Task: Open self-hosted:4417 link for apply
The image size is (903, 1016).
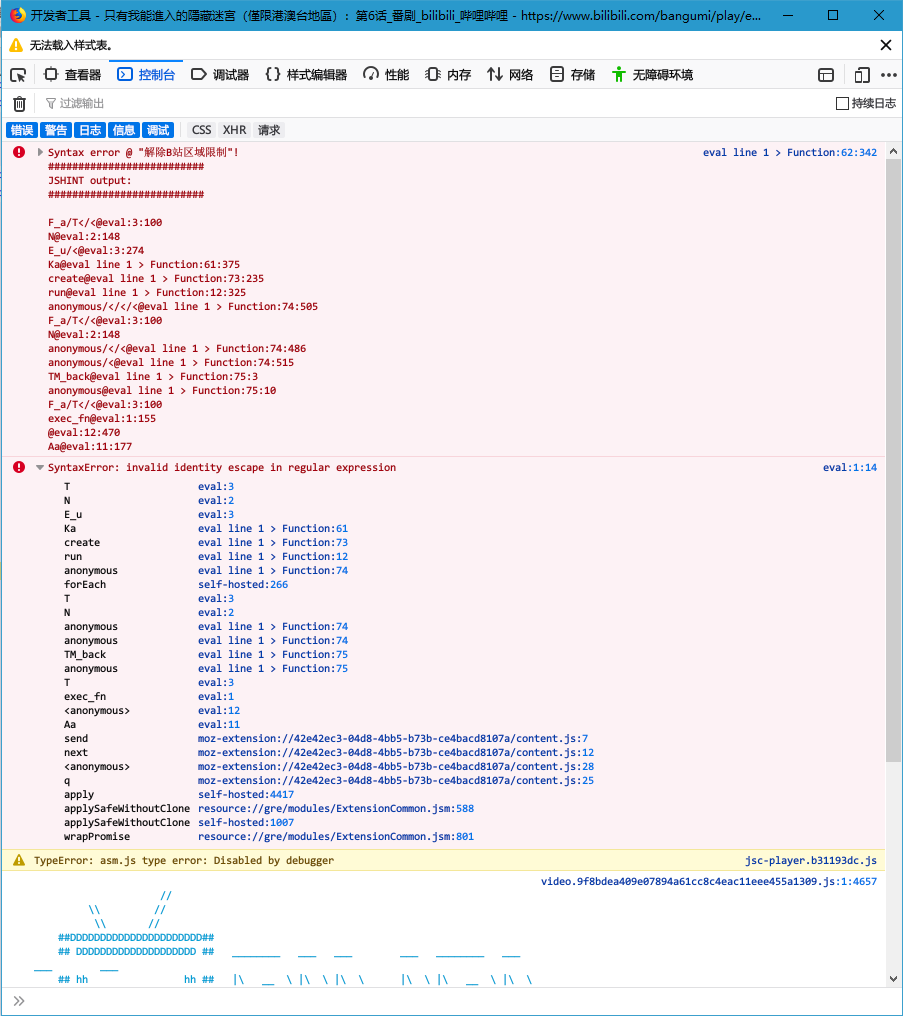Action: [246, 794]
